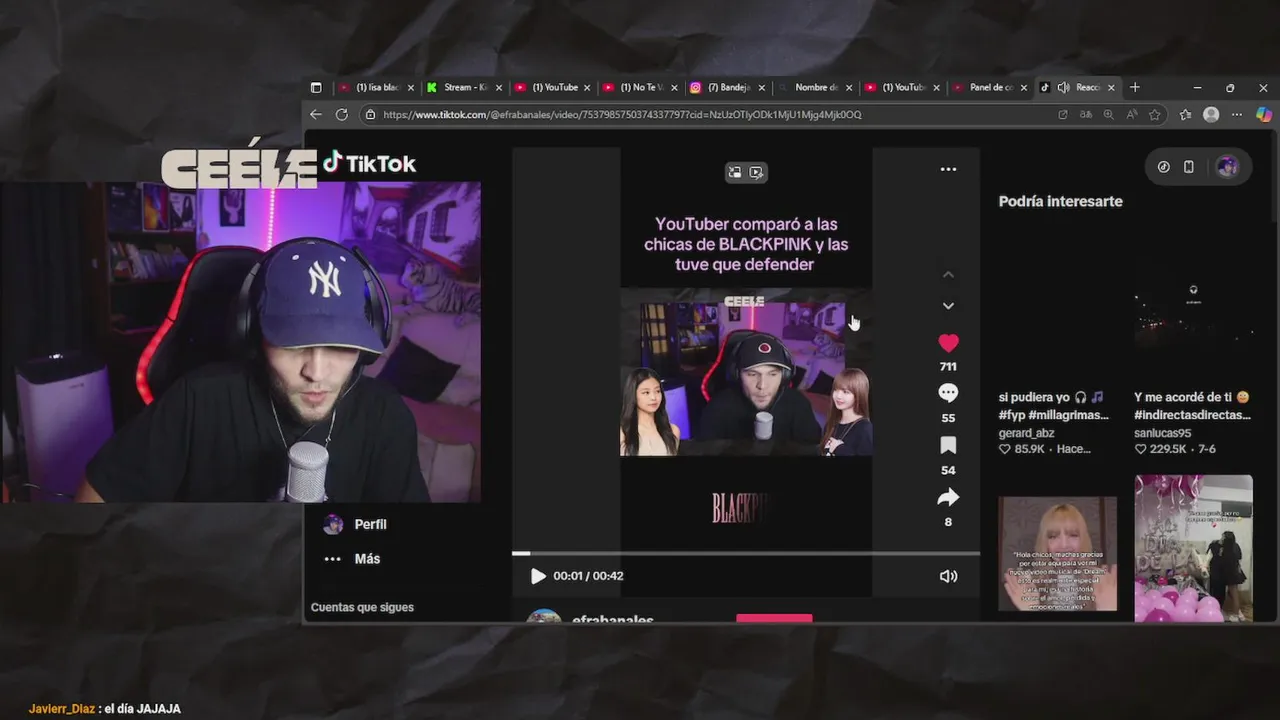Open efrabanales profile name below video

point(612,619)
